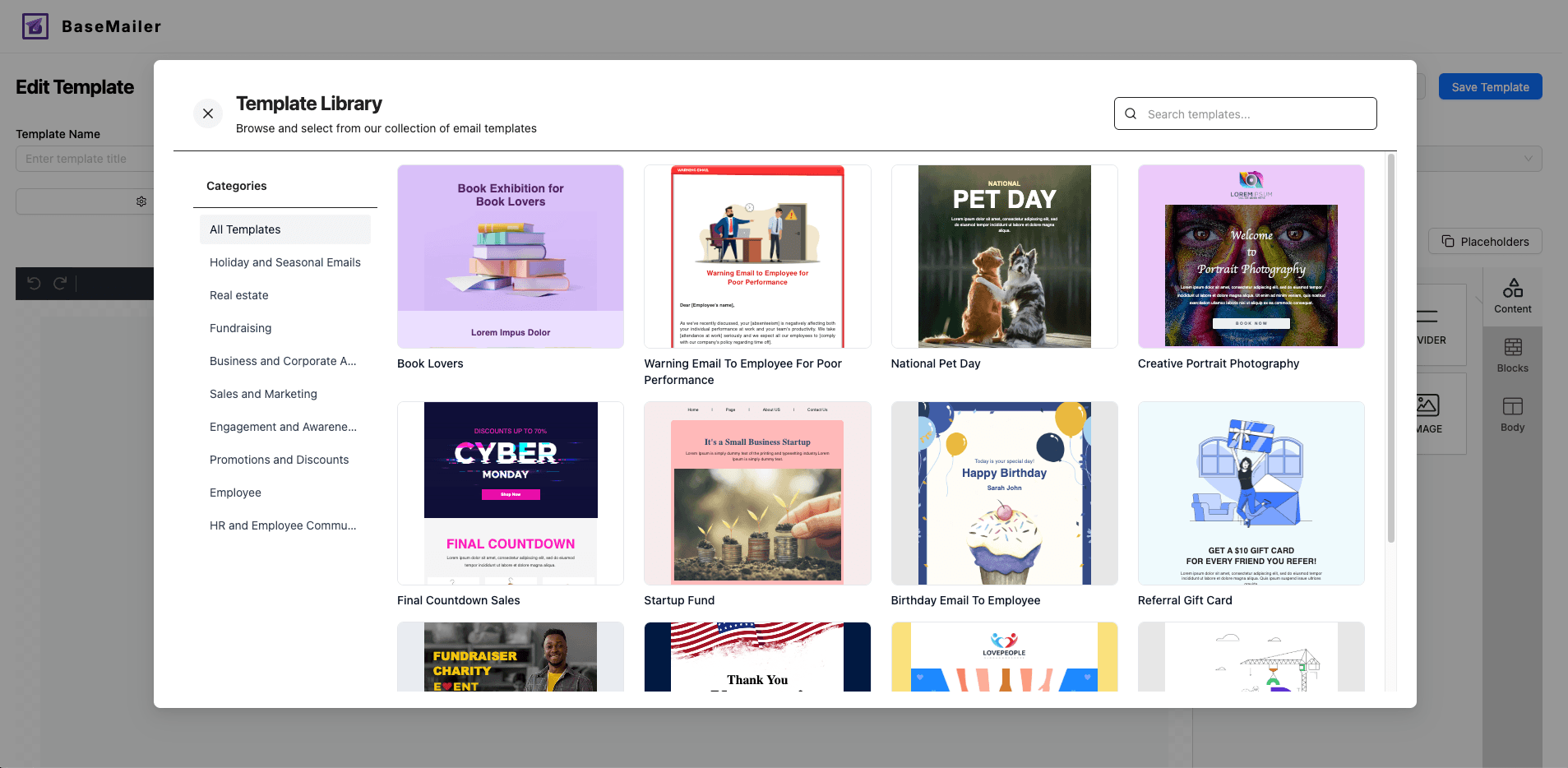Select the Content panel icon

pos(1512,294)
